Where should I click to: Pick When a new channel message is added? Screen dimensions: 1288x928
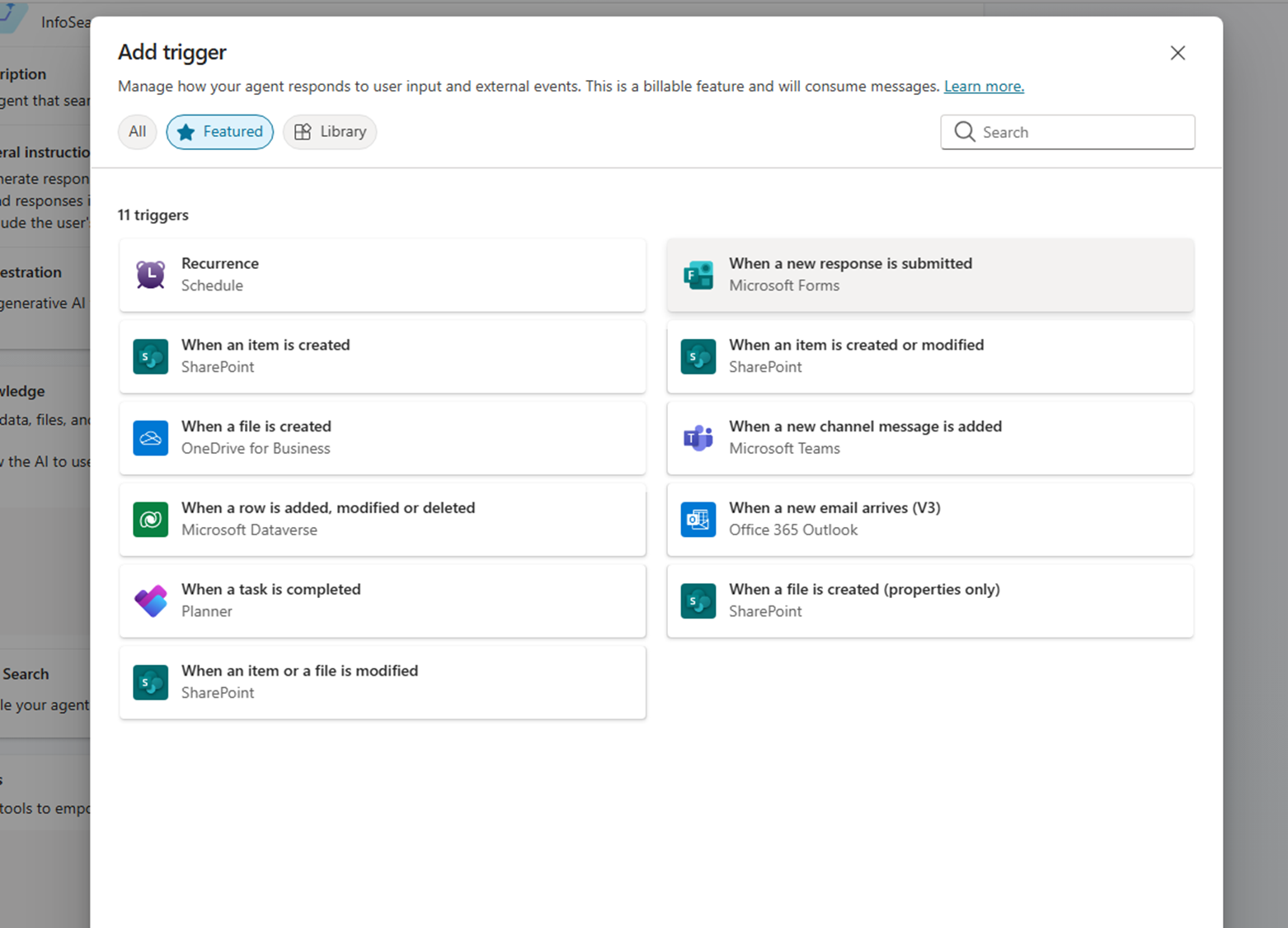pos(930,438)
